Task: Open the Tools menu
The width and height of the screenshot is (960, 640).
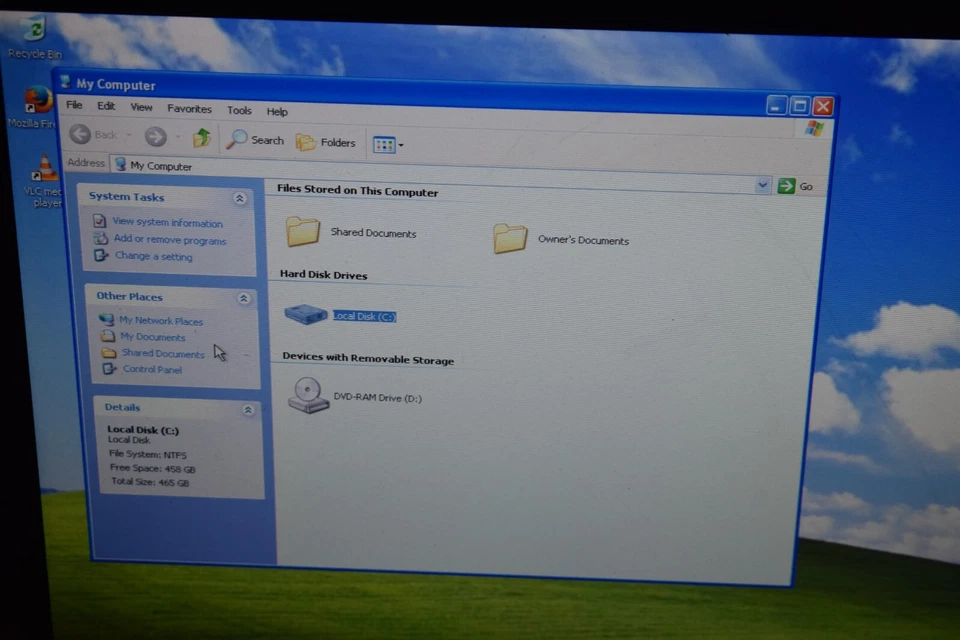Action: coord(239,110)
